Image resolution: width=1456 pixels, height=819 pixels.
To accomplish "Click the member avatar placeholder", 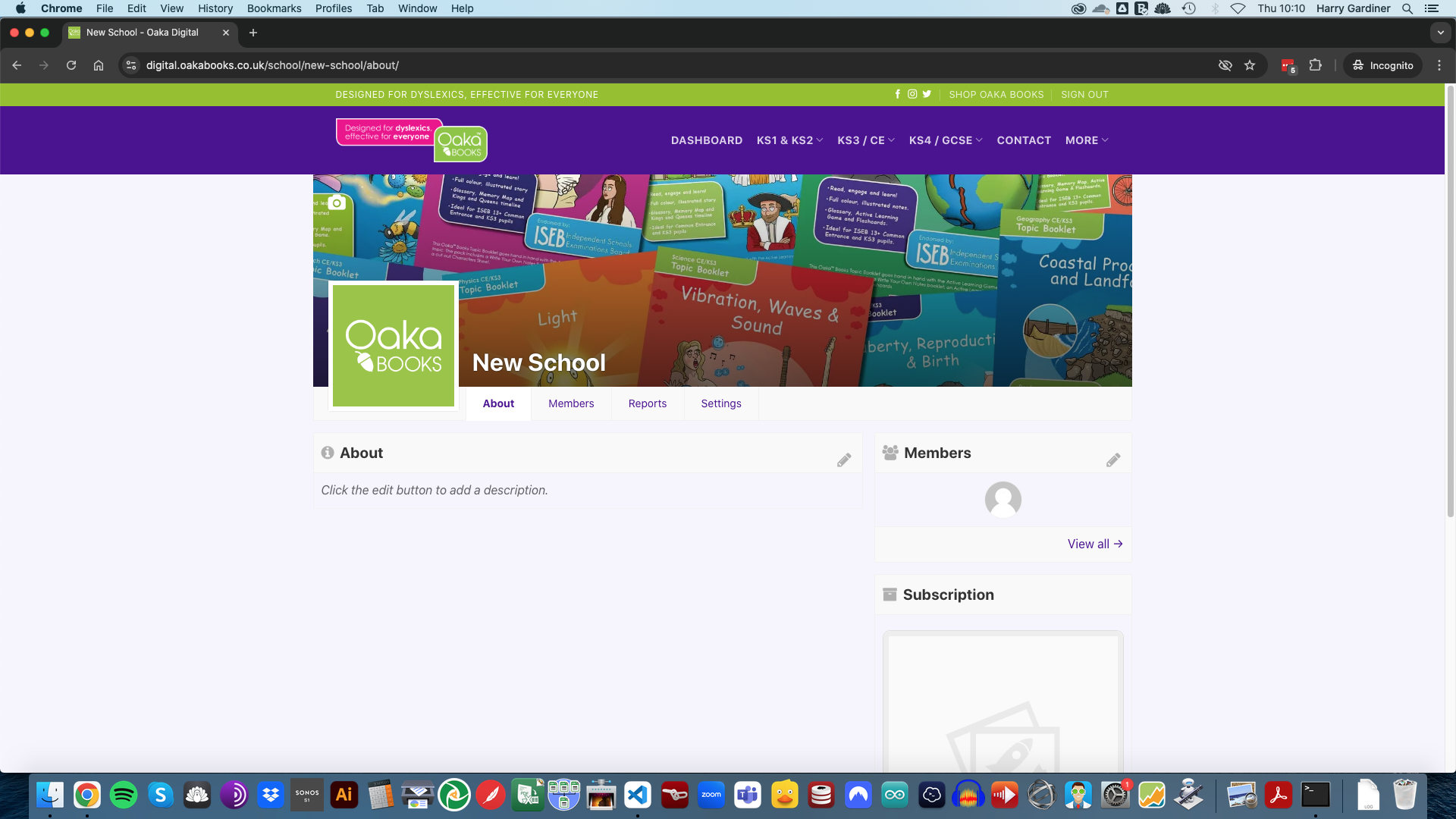I will click(1003, 500).
